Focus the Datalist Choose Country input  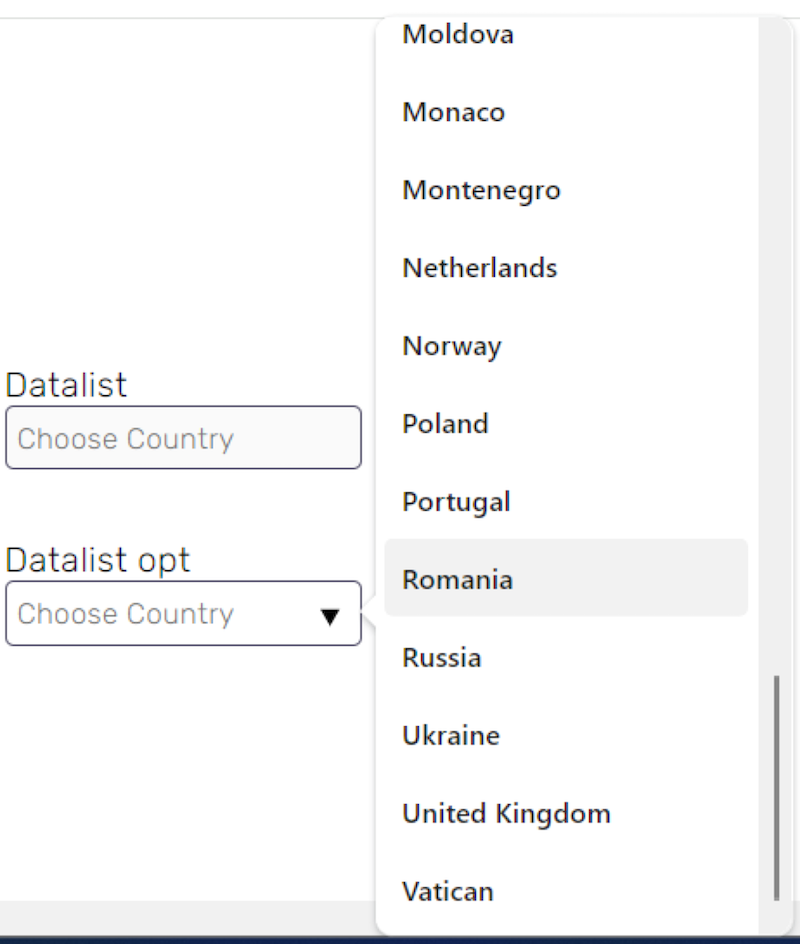point(184,438)
